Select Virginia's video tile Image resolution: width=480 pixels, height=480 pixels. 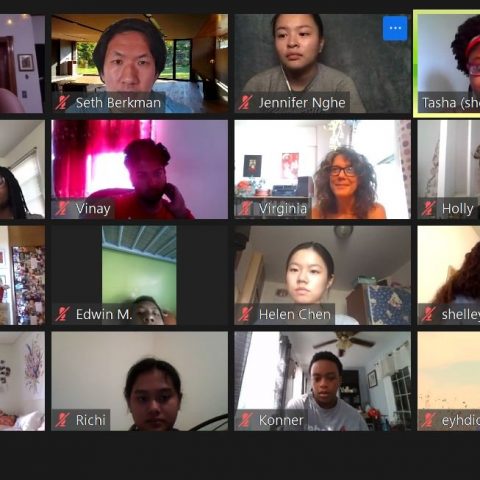[322, 169]
